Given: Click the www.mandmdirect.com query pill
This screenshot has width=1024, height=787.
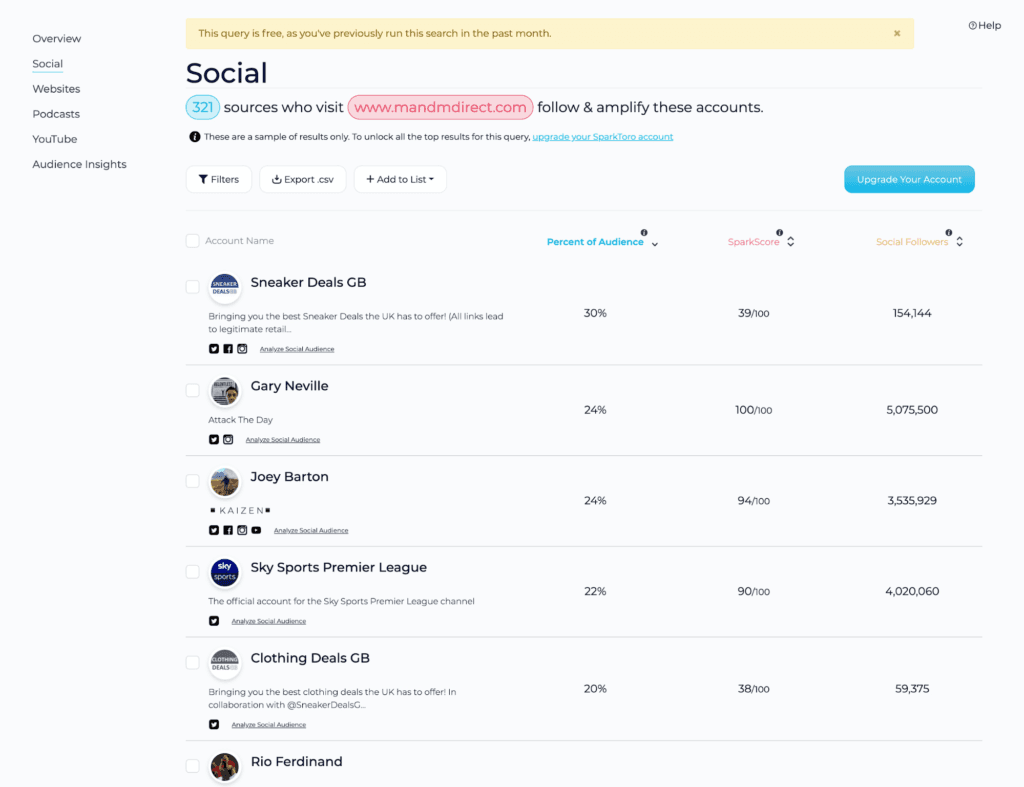Looking at the screenshot, I should [x=440, y=107].
